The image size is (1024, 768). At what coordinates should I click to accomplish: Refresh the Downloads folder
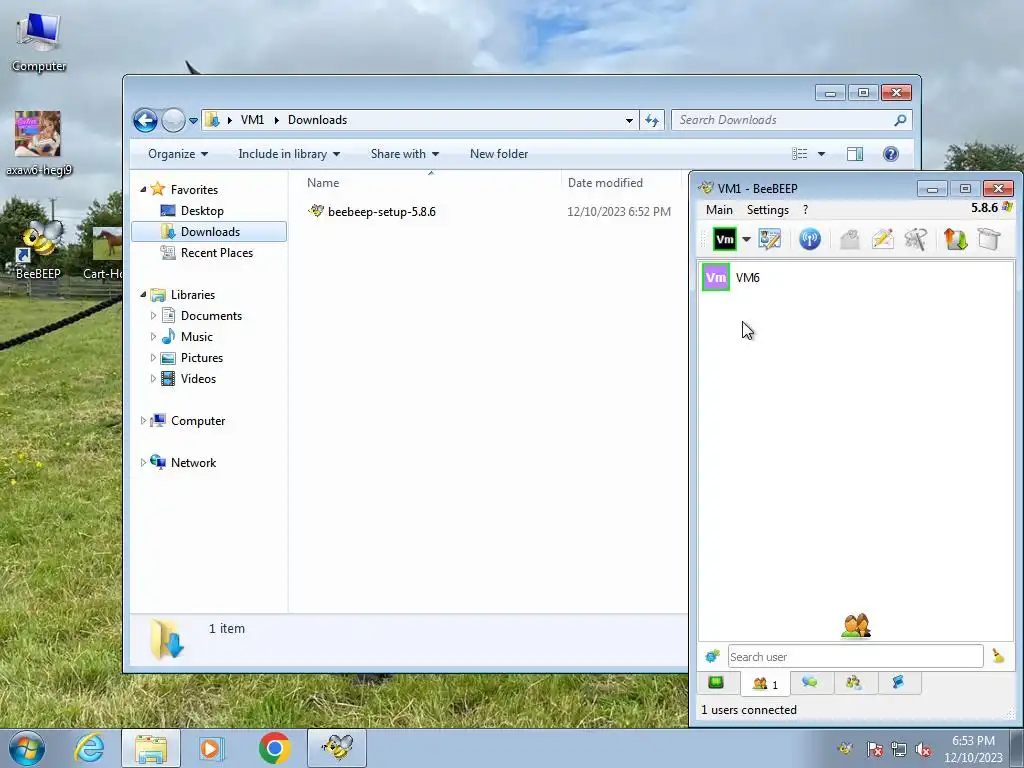[x=652, y=120]
